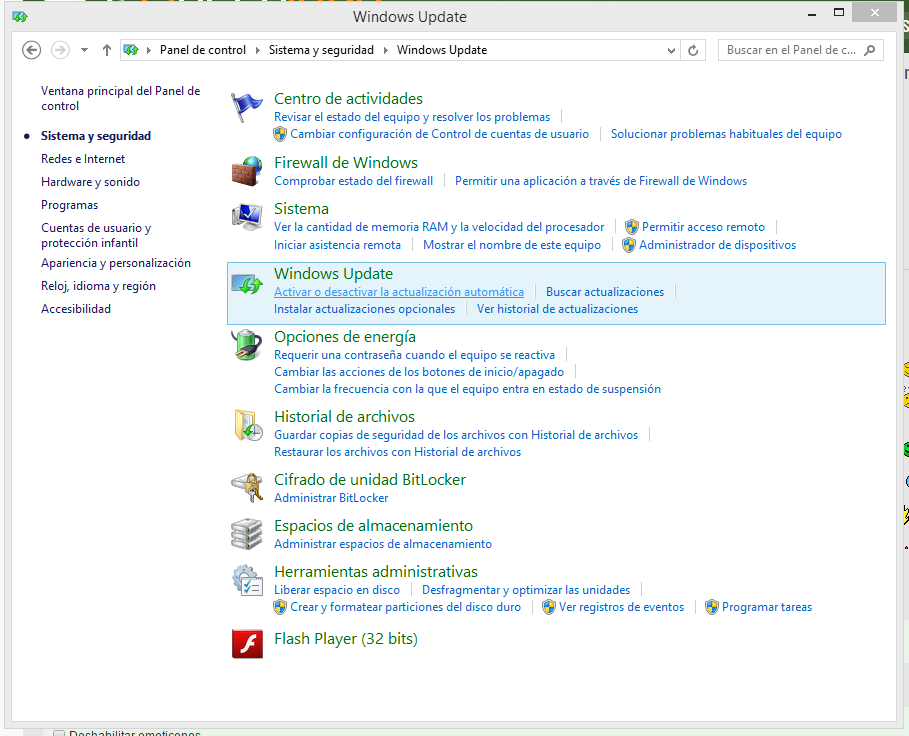Click the red Flash Player icon
This screenshot has height=736, width=909.
tap(248, 644)
